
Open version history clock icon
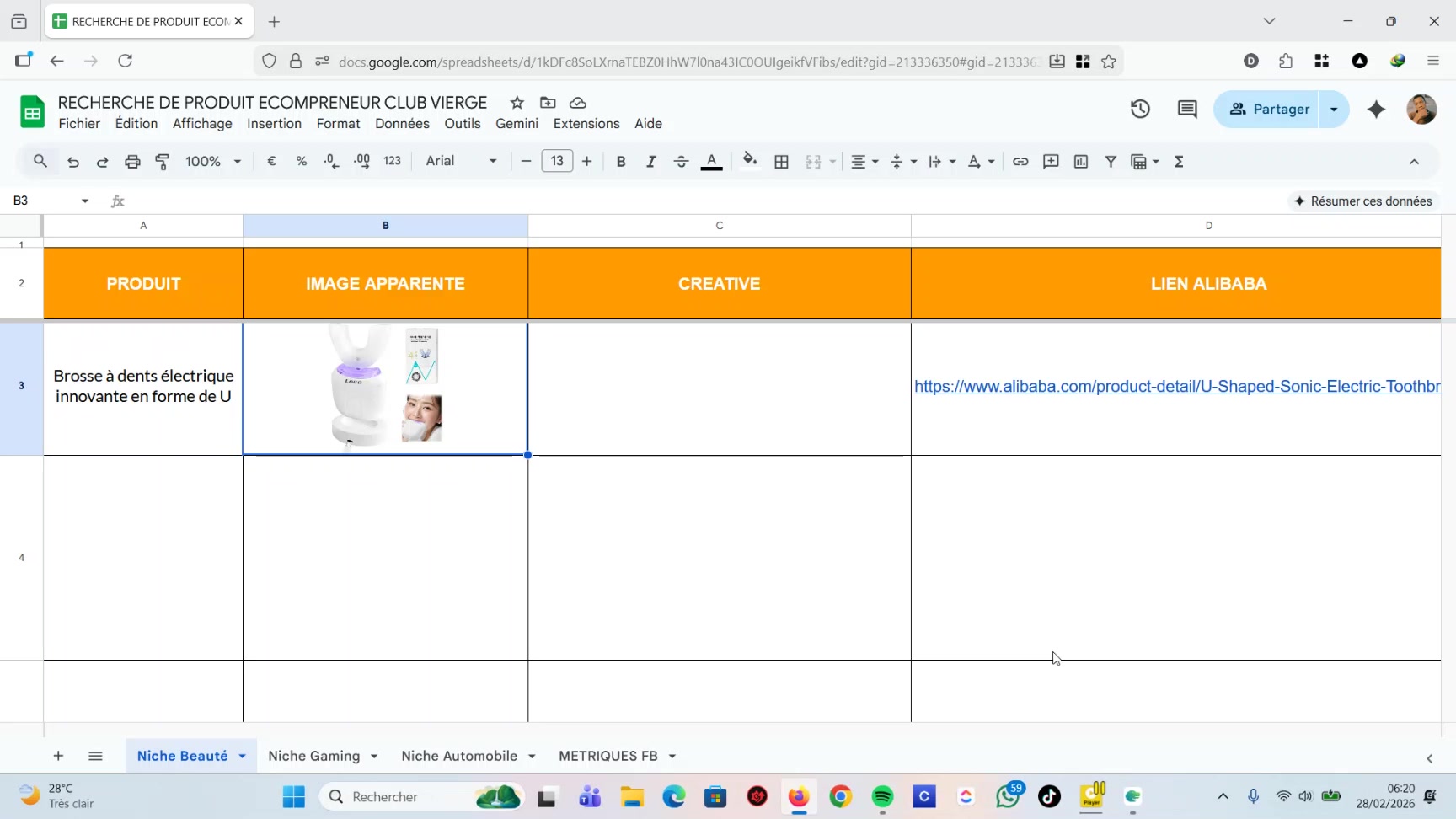pyautogui.click(x=1140, y=110)
